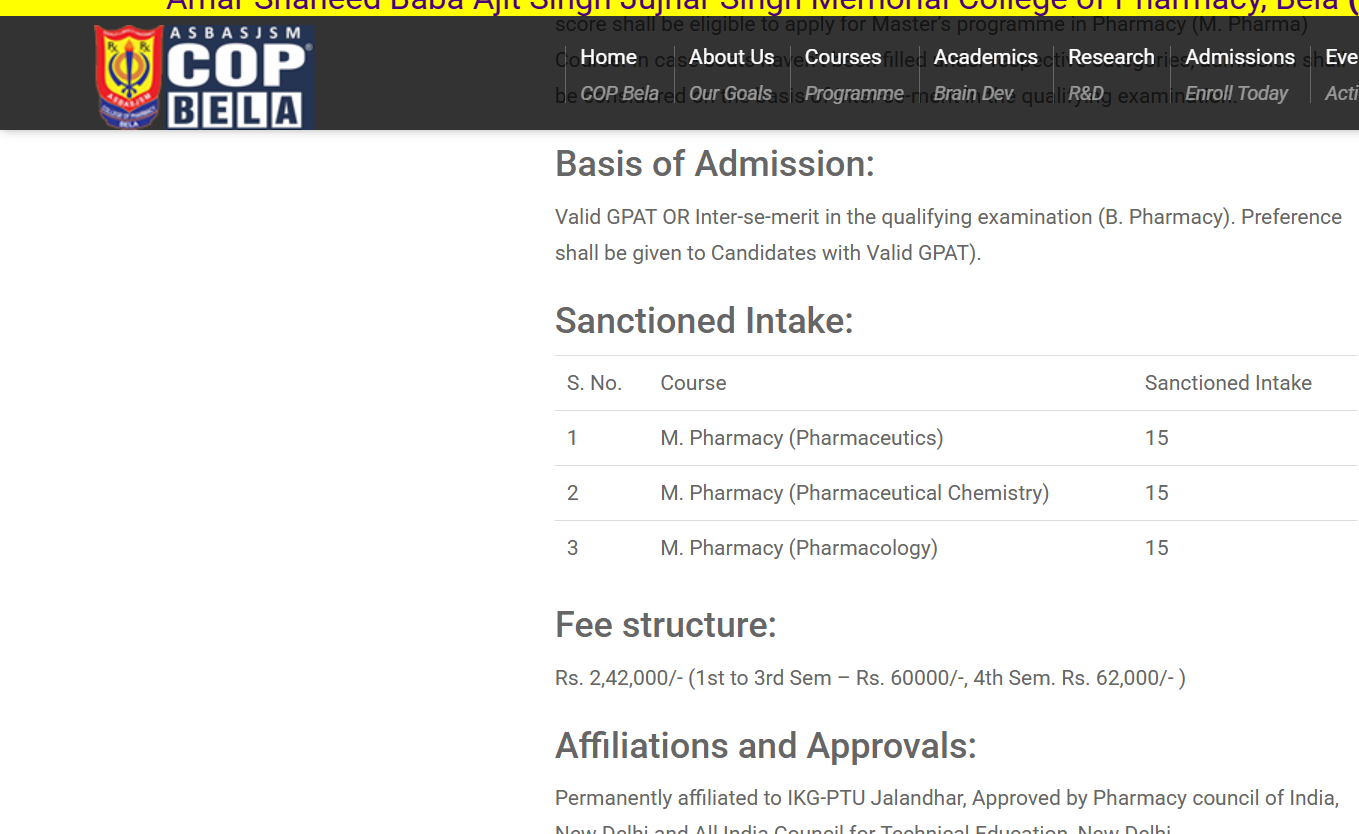Open the Courses navigation menu
Screen dimensions: 1359x834
[843, 58]
